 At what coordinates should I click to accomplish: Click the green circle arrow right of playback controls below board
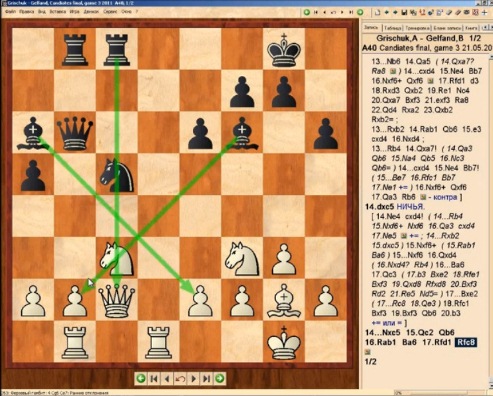(220, 379)
